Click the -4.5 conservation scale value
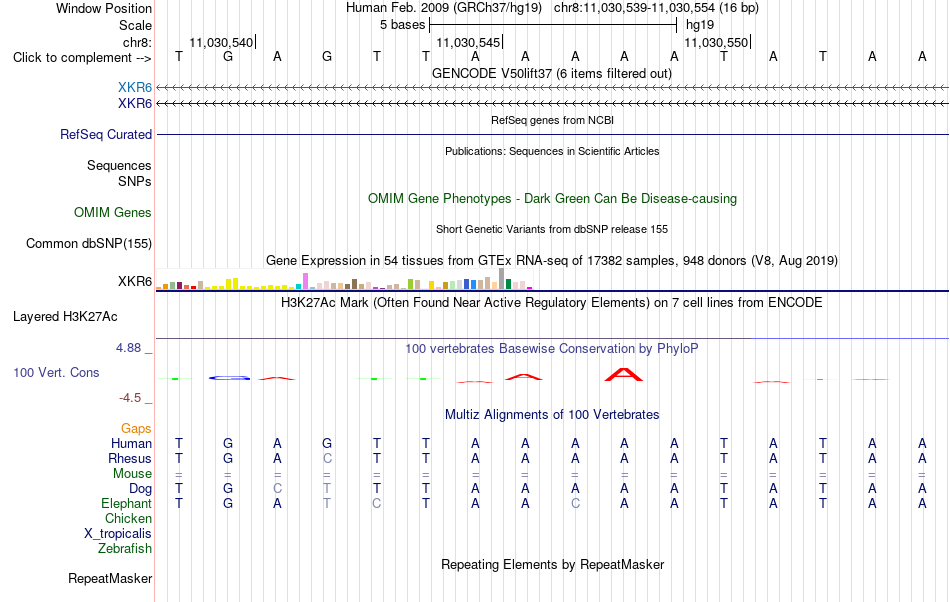Image resolution: width=950 pixels, height=602 pixels. [130, 398]
